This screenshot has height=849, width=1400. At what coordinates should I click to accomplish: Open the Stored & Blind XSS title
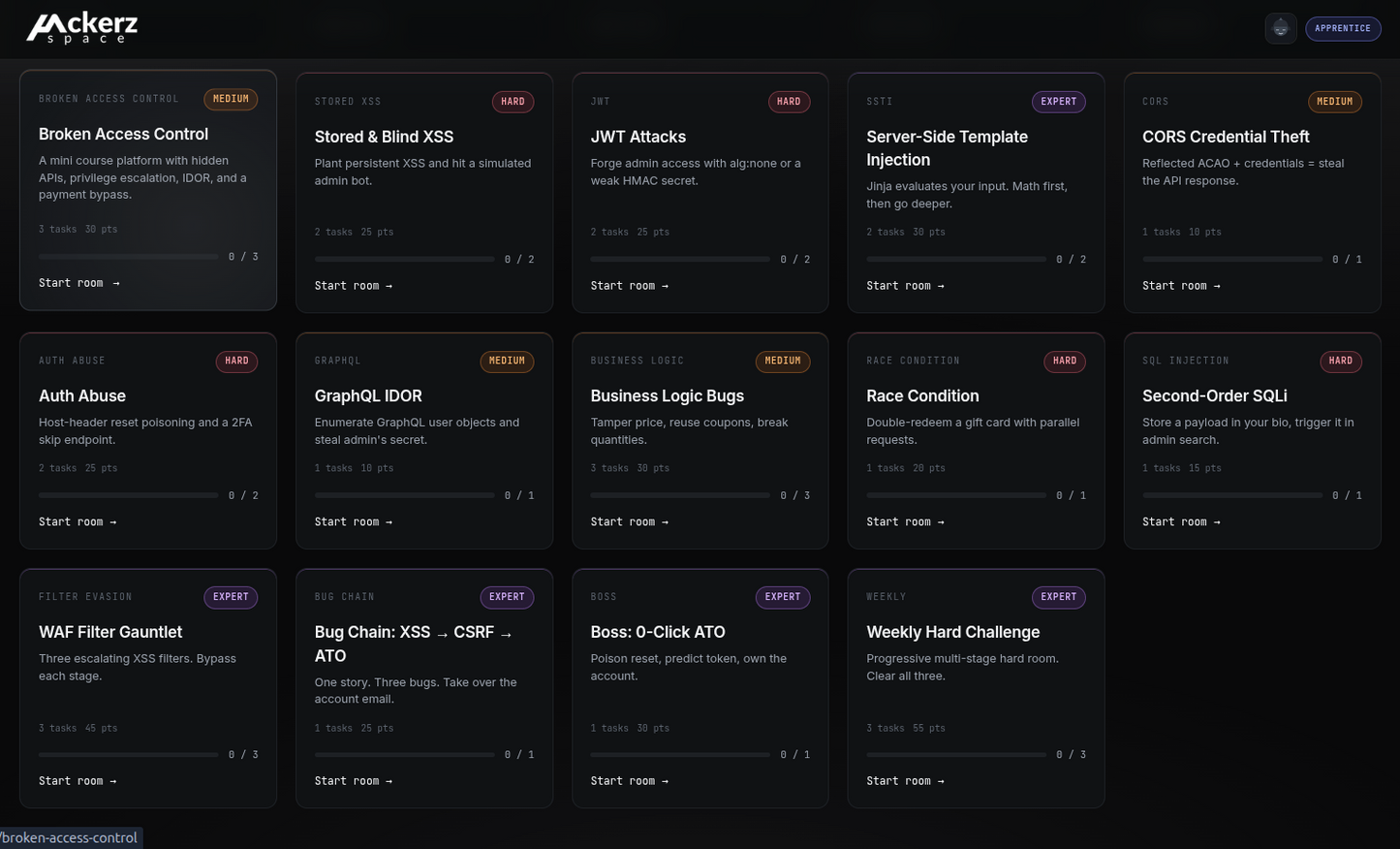point(384,137)
